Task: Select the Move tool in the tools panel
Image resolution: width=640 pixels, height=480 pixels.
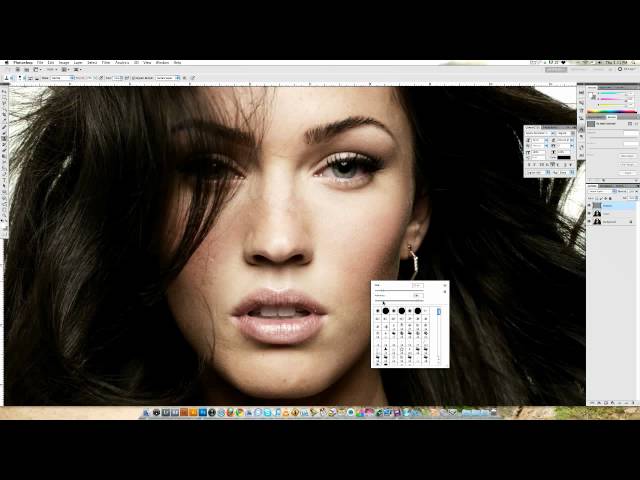Action: [4, 91]
